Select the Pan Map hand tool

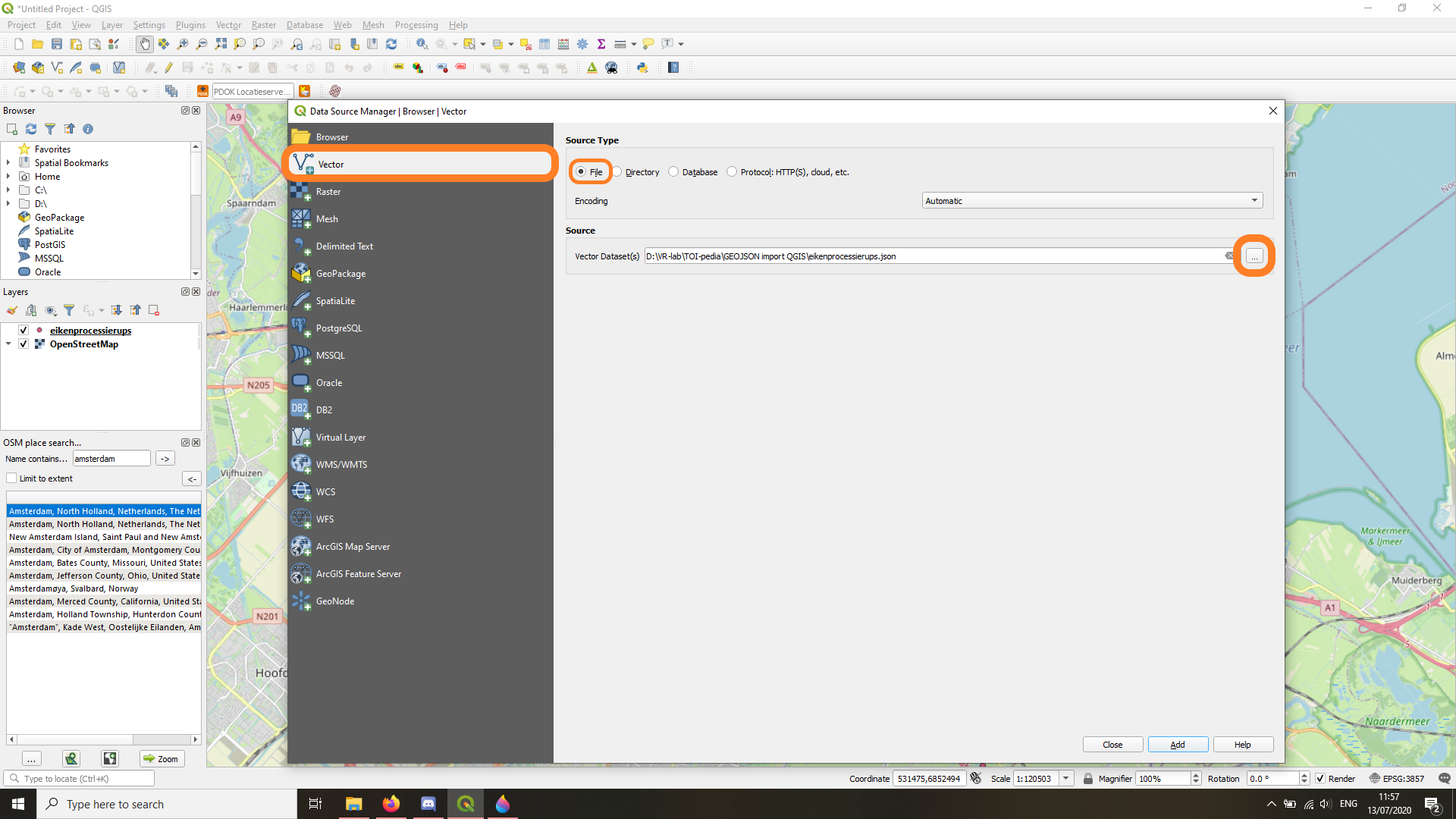(x=144, y=44)
